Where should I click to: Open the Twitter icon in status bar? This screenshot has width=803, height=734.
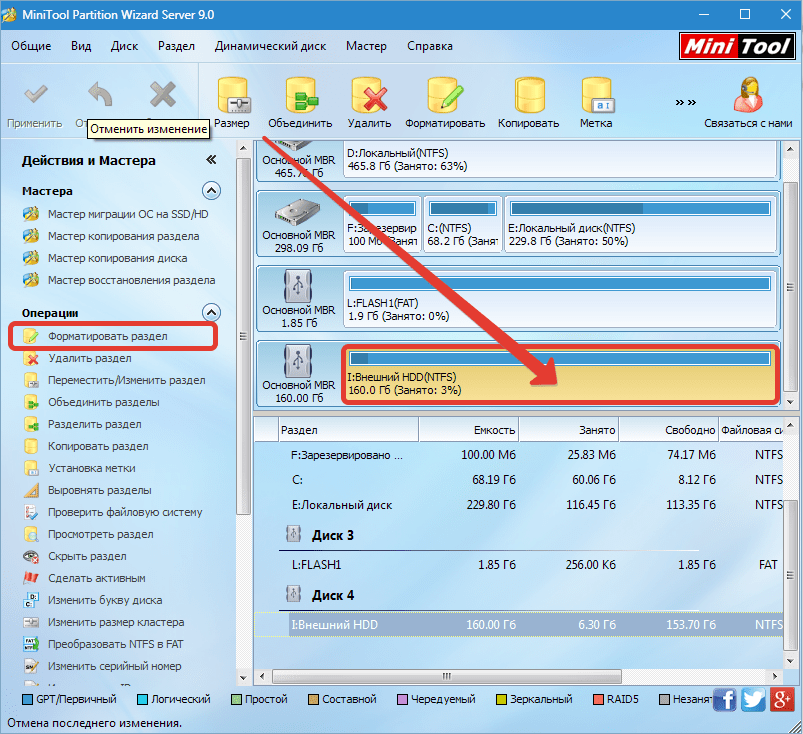tap(754, 700)
